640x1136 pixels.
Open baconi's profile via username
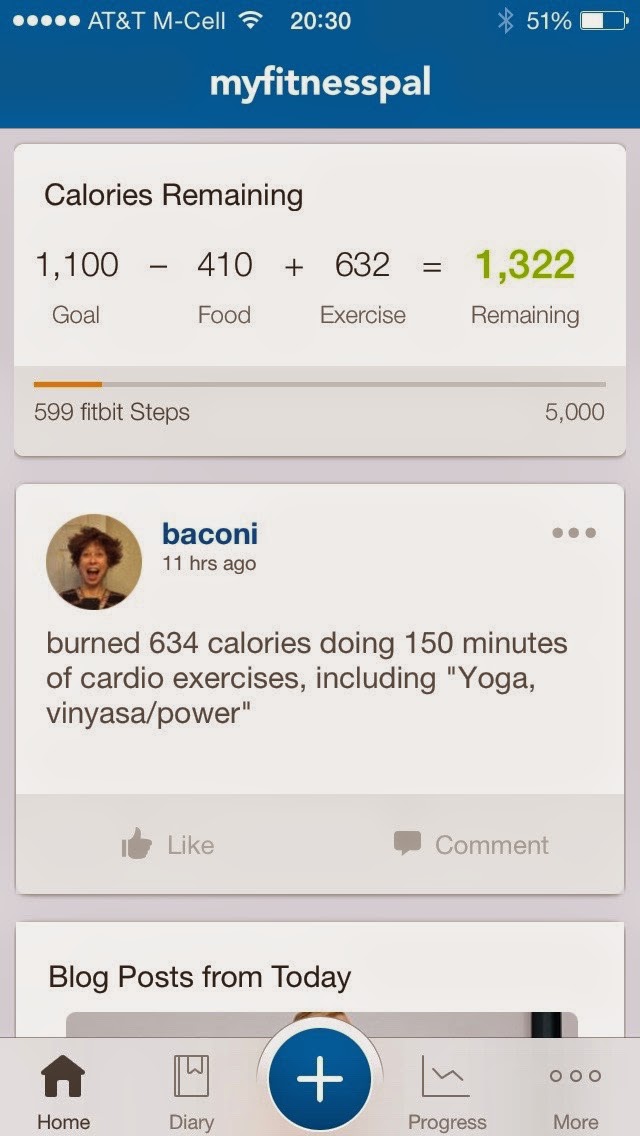pyautogui.click(x=210, y=534)
